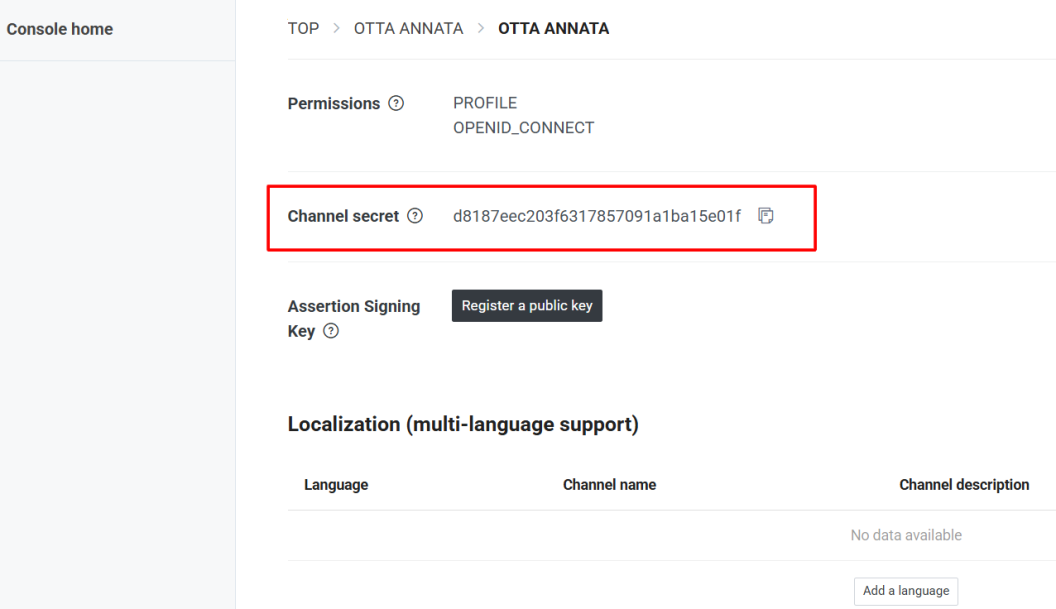Click the OPENID_CONNECT permission entry

click(523, 128)
